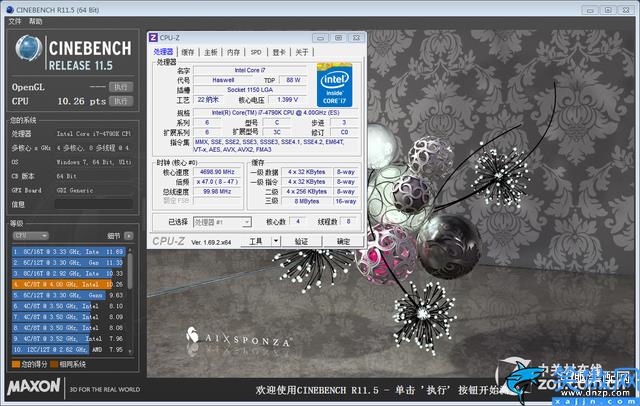Click the Cinebench globe logo
This screenshot has height=406, width=640.
(29, 49)
